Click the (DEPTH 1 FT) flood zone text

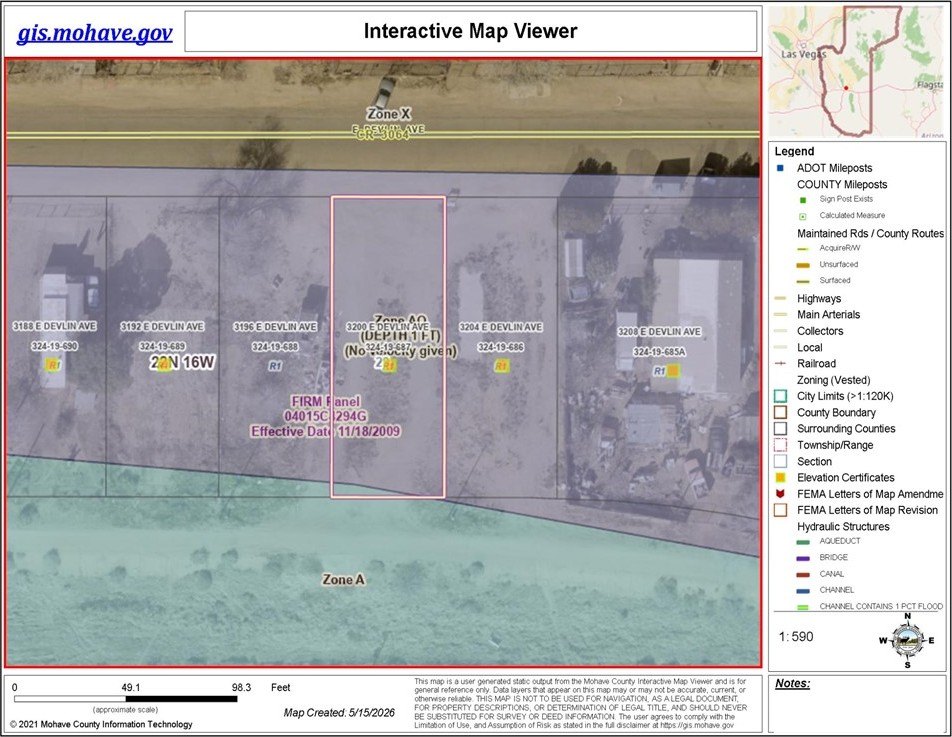pos(401,336)
